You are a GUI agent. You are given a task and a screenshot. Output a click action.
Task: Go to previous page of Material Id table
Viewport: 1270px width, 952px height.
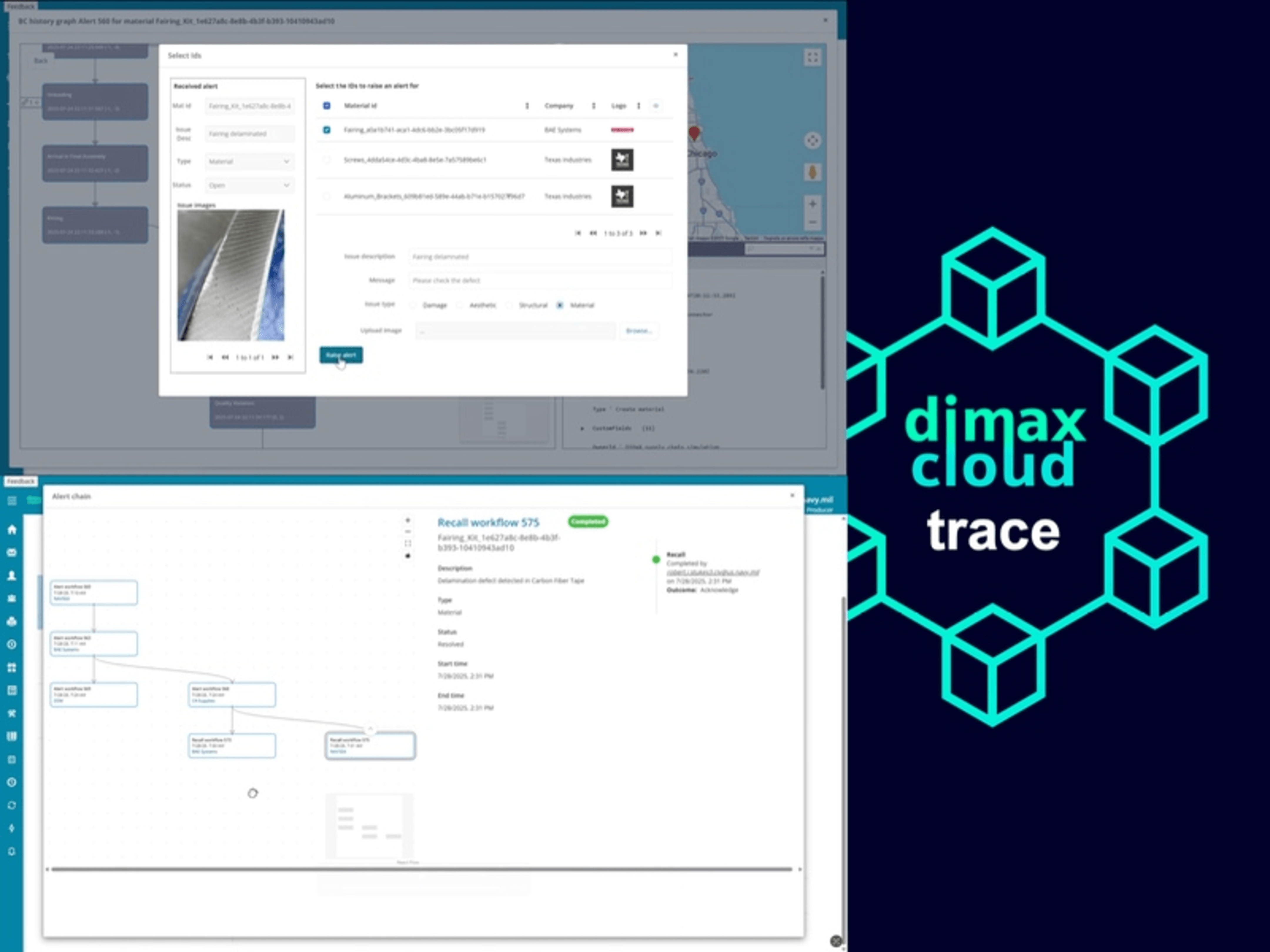click(x=593, y=233)
